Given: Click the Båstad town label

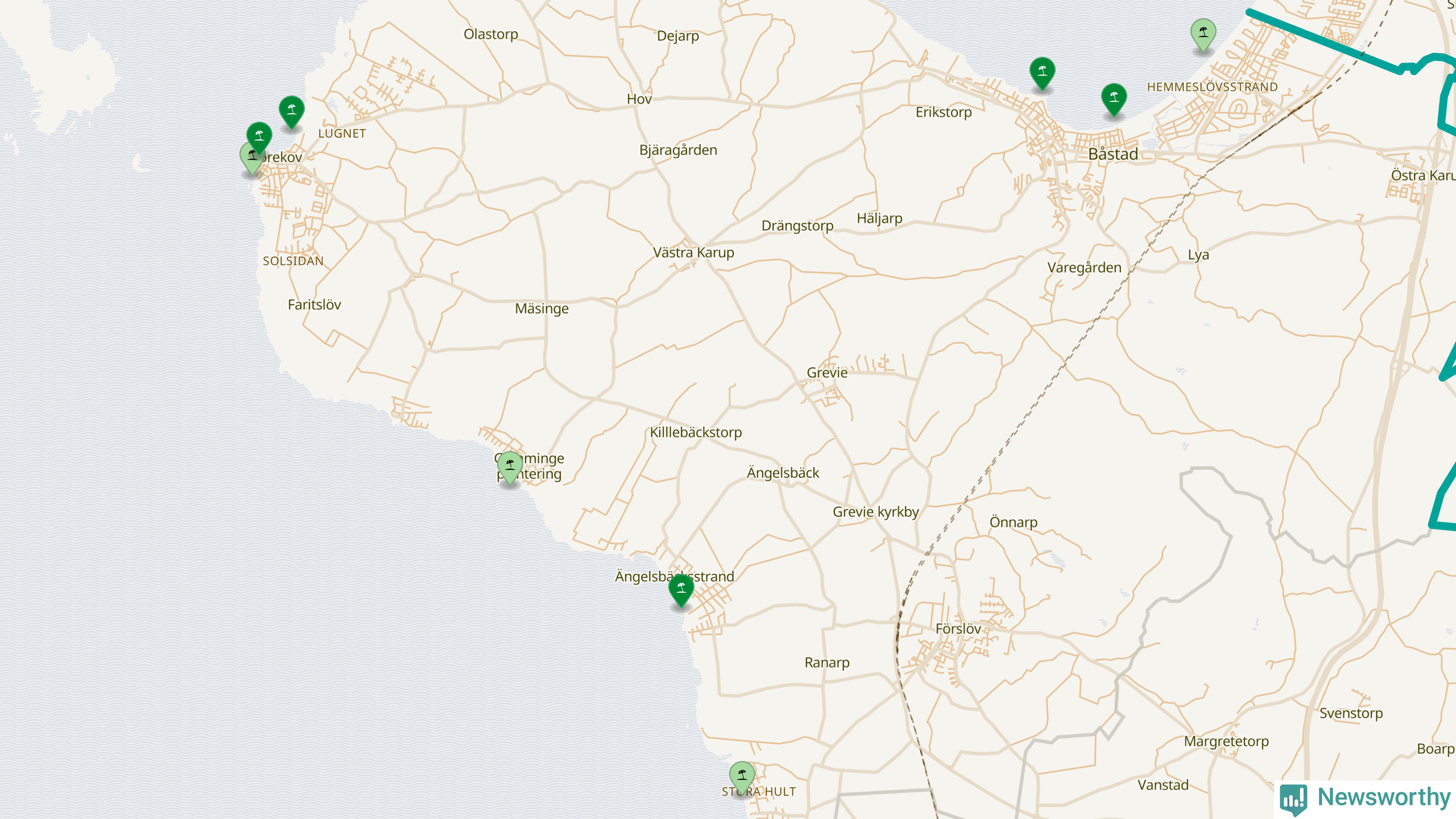Looking at the screenshot, I should (x=1113, y=154).
